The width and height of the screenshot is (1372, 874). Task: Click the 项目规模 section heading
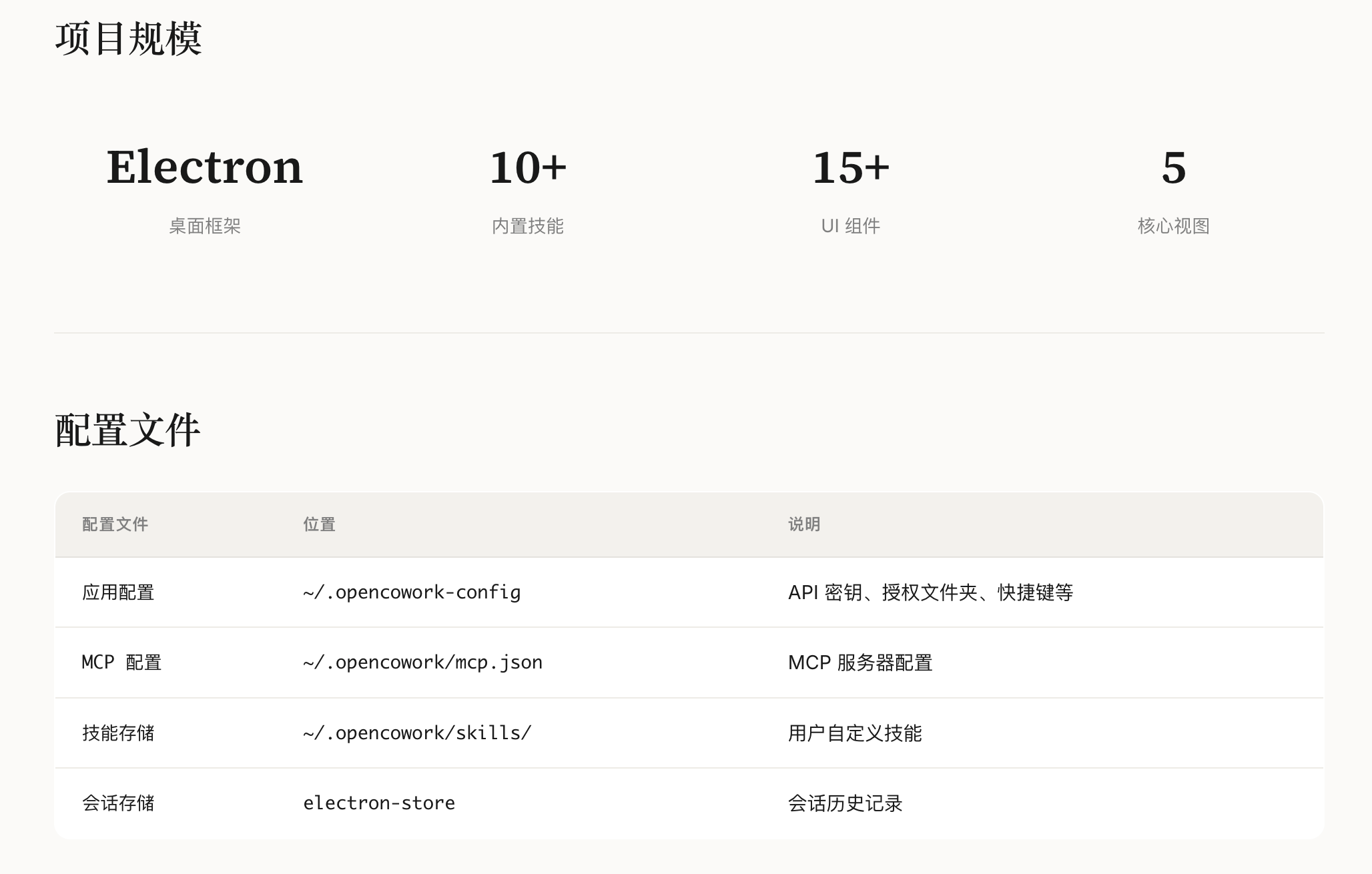(128, 39)
